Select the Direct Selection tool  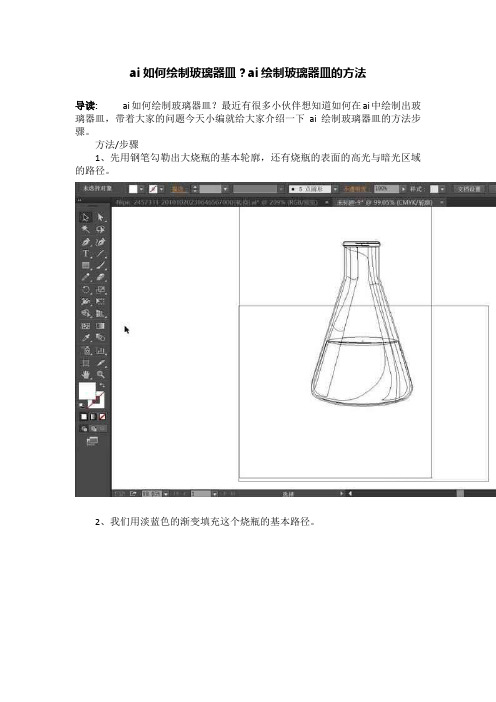[x=100, y=218]
